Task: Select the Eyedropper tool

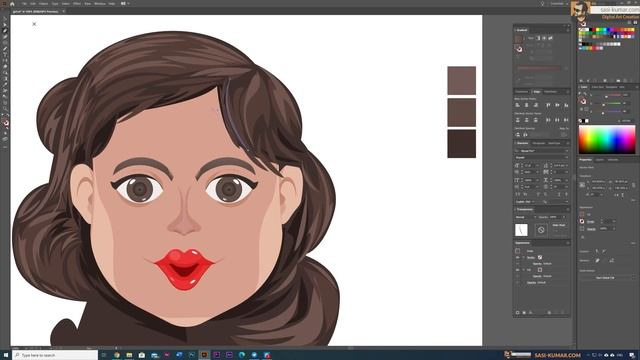Action: (x=5, y=84)
